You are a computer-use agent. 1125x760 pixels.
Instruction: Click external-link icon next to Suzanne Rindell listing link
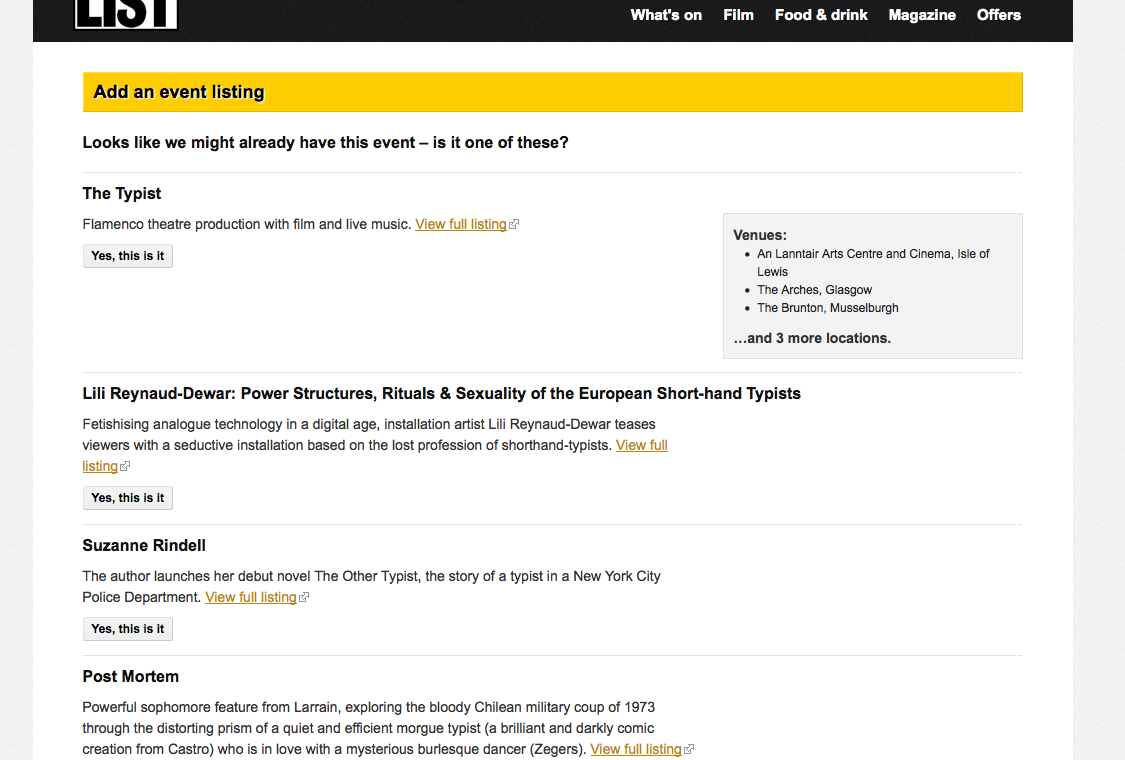pos(303,598)
